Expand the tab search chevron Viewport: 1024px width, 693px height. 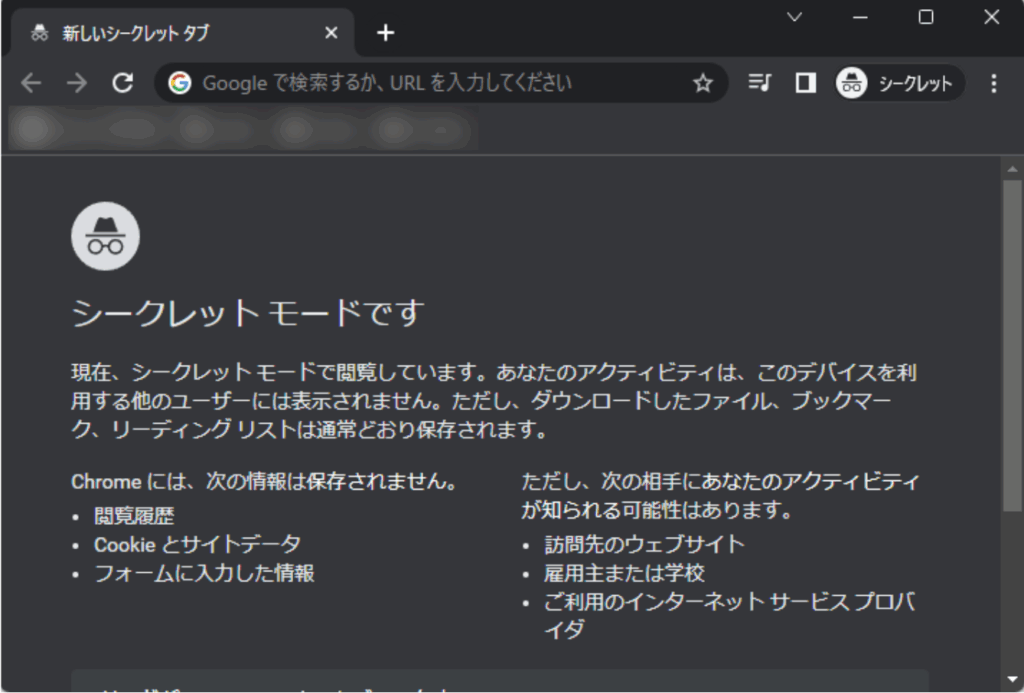click(x=795, y=17)
